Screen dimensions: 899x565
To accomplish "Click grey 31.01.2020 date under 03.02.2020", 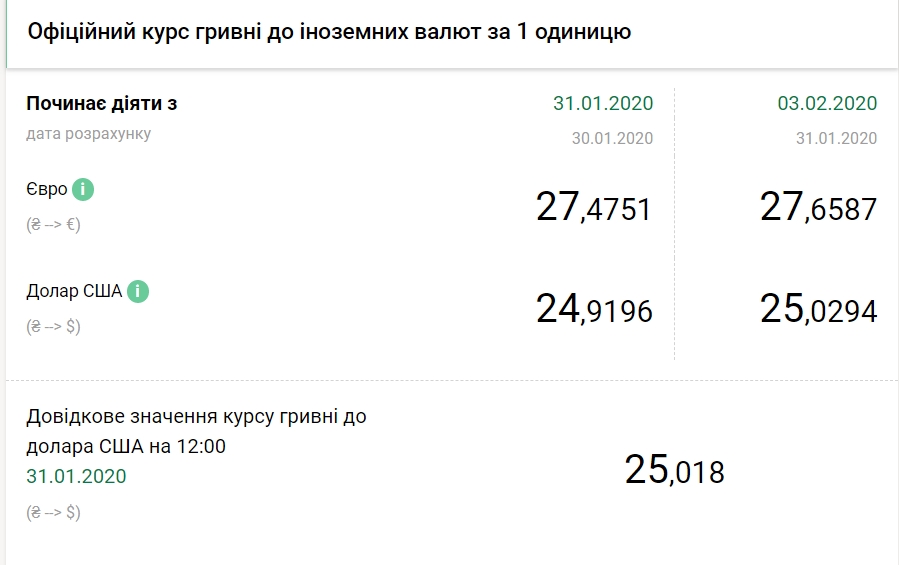I will (x=836, y=138).
